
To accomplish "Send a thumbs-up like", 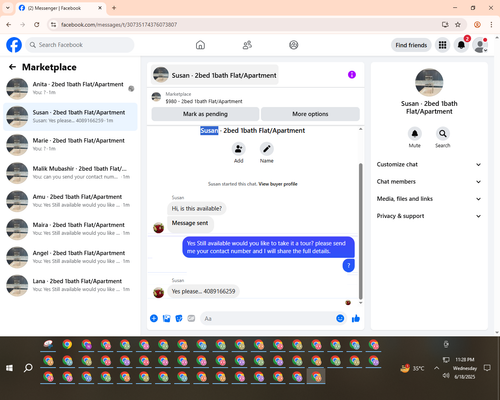I will click(x=356, y=319).
